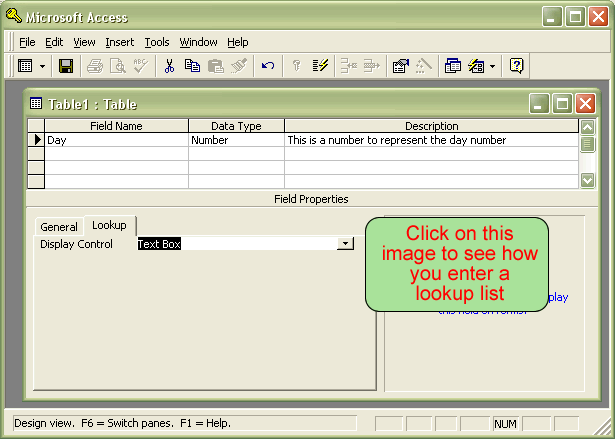615x439 pixels.
Task: Open Microsoft Access Help icon
Action: [516, 66]
